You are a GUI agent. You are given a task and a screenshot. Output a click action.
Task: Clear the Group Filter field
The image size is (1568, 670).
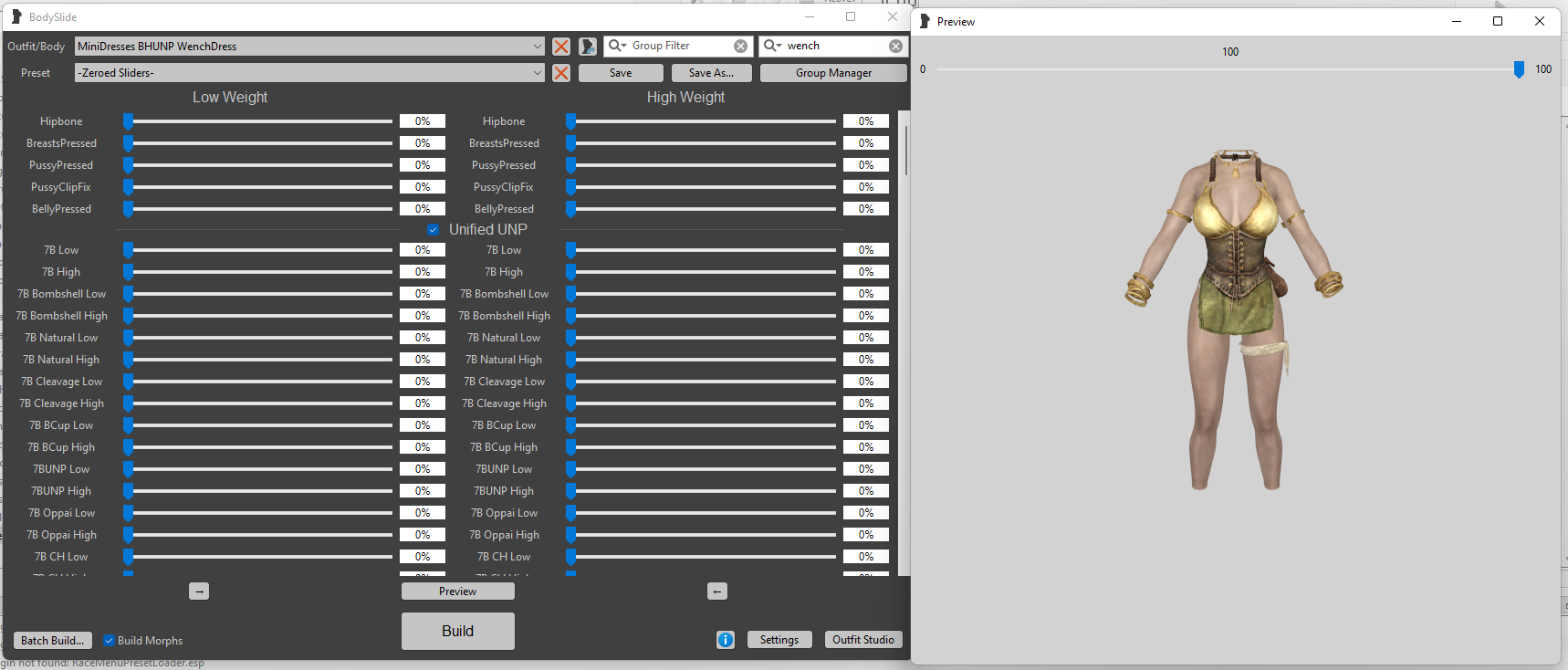pos(740,46)
